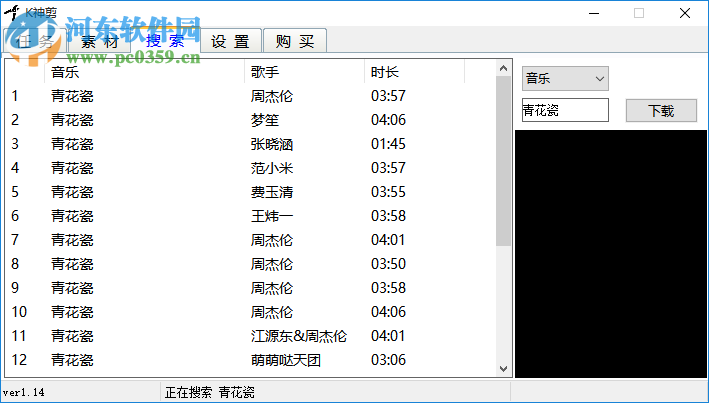This screenshot has width=709, height=403.
Task: Select the song by 萌萌哒天团
Action: coord(286,360)
